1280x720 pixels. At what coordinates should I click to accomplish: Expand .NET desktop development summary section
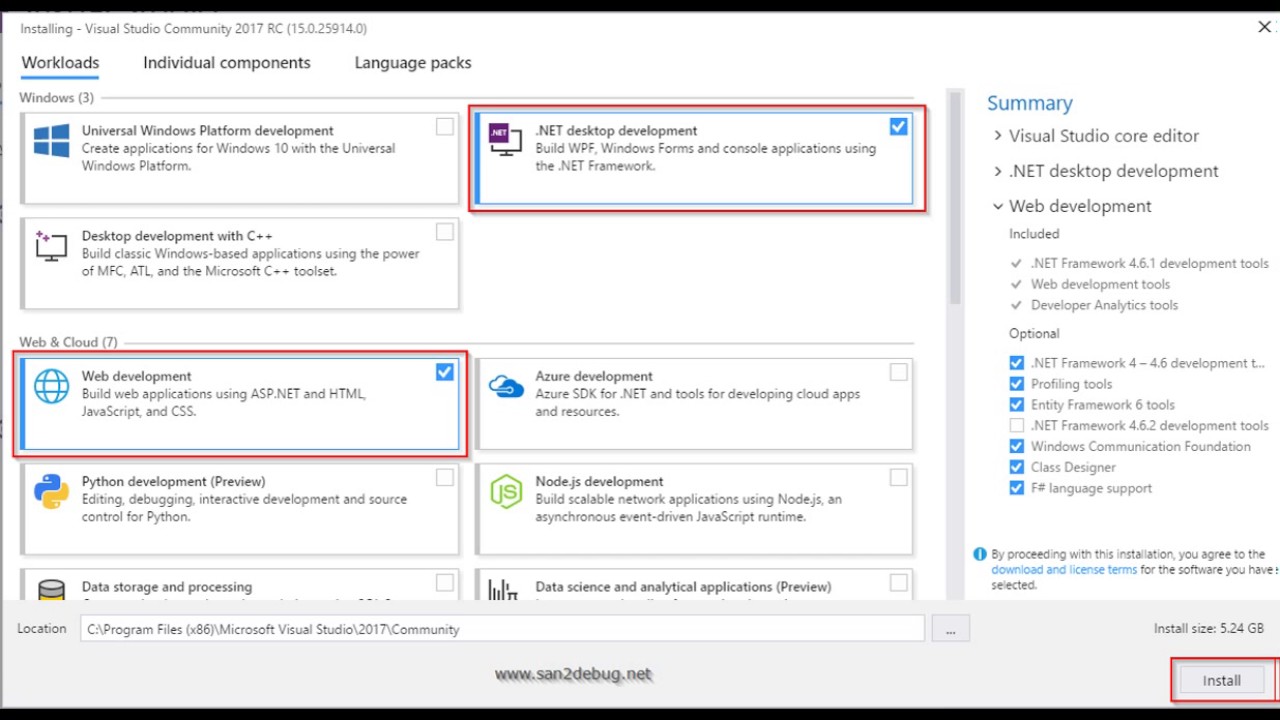pyautogui.click(x=998, y=171)
